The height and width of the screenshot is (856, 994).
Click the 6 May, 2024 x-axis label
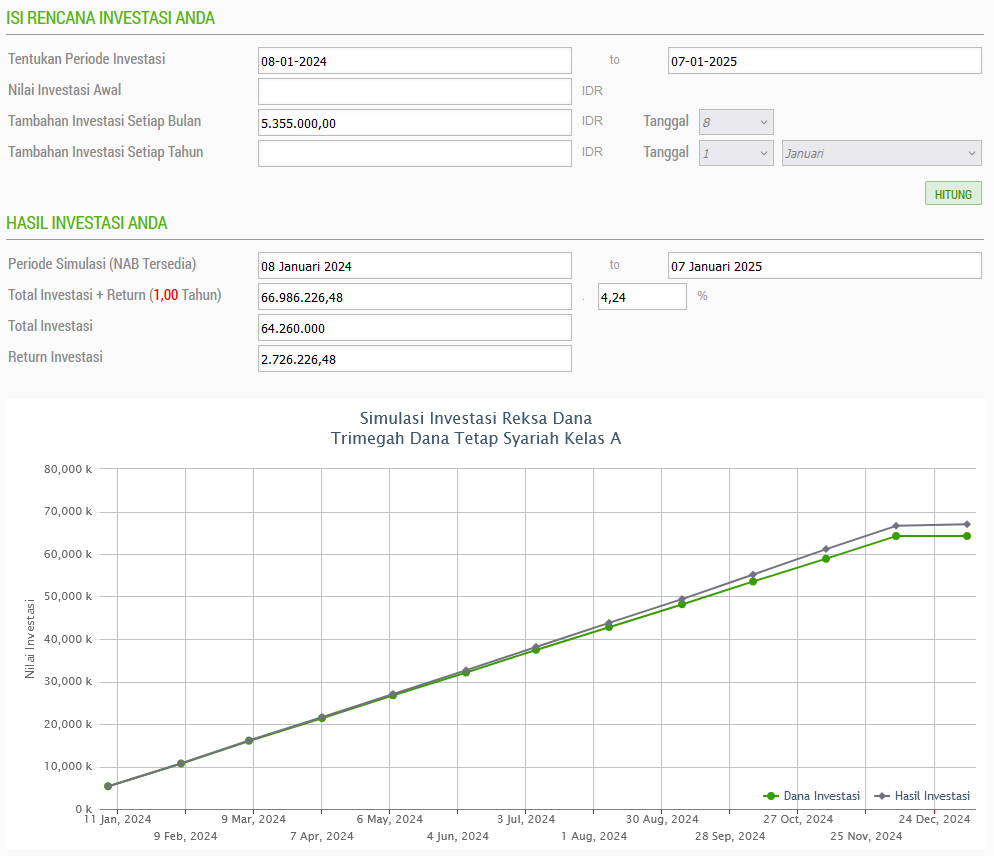click(x=389, y=819)
